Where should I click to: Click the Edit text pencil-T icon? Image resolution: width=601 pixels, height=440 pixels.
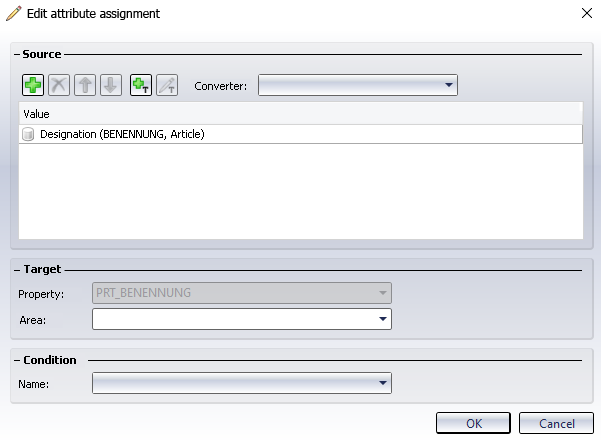[167, 85]
